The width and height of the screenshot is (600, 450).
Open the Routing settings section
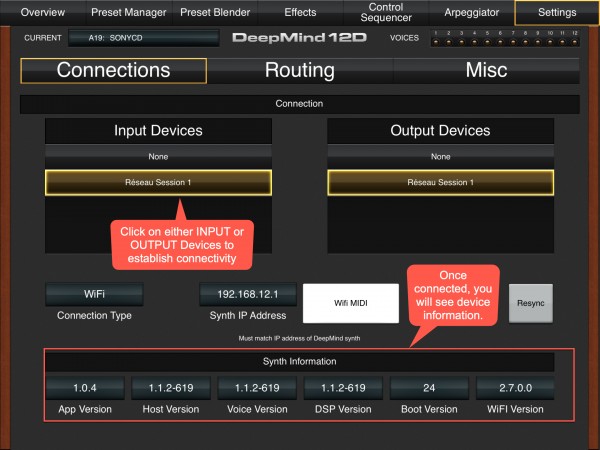point(300,70)
